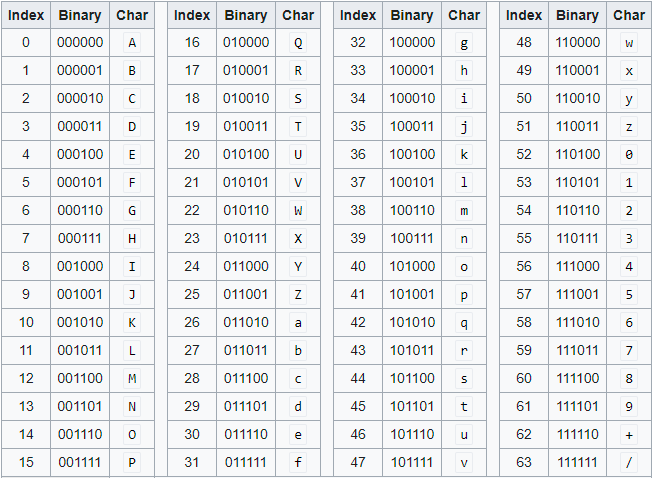Select binary value 111000
This screenshot has width=653, height=478.
tap(578, 266)
